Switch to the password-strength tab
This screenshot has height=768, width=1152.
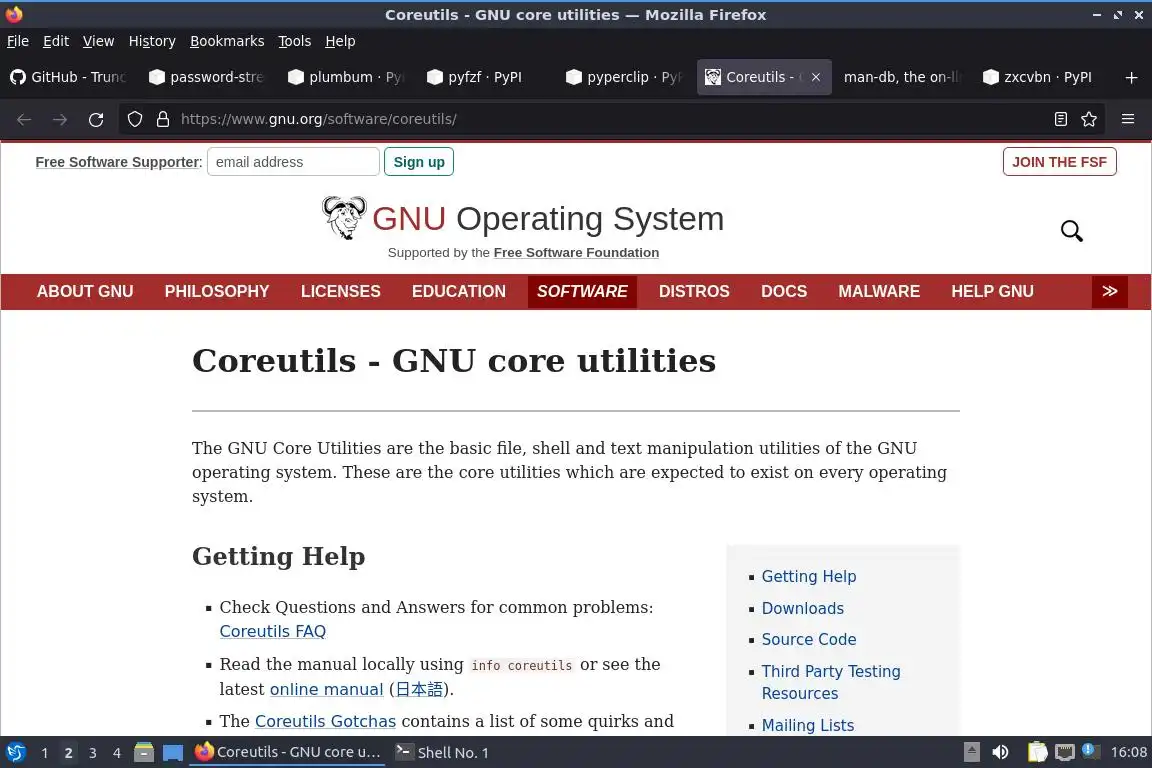(208, 77)
